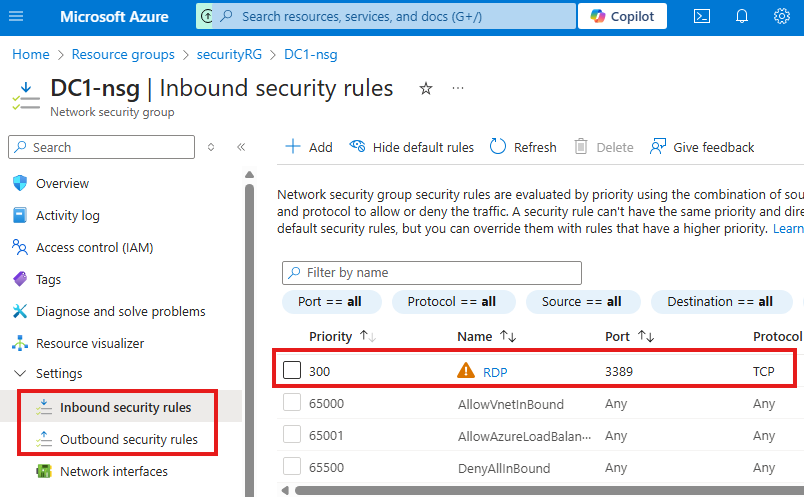This screenshot has width=804, height=497.
Task: Click the RDP warning triangle icon
Action: coord(466,370)
